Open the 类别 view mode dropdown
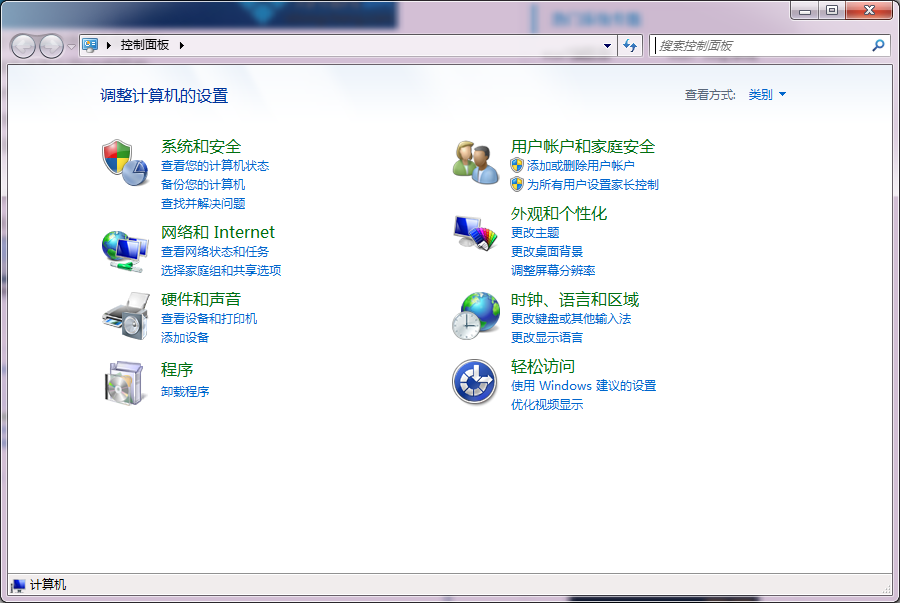The image size is (900, 603). click(764, 94)
